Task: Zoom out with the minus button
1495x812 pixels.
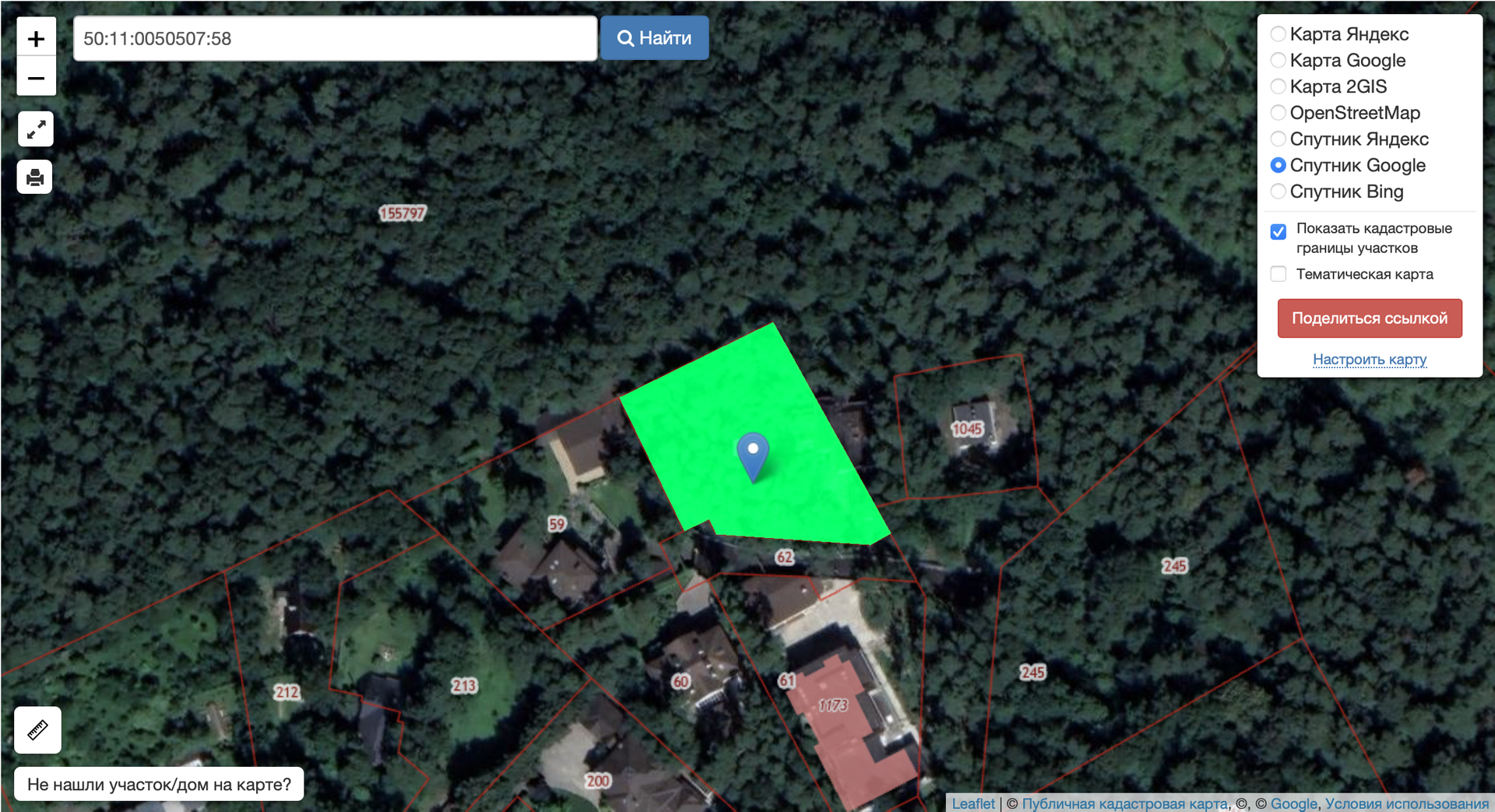Action: tap(36, 77)
